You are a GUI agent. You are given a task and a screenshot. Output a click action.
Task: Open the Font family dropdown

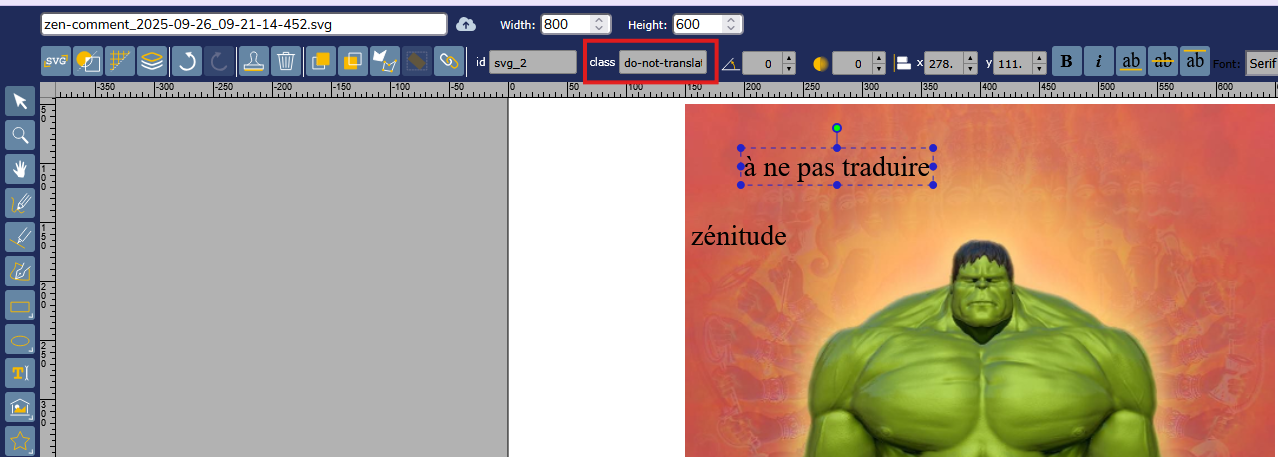click(x=1260, y=63)
